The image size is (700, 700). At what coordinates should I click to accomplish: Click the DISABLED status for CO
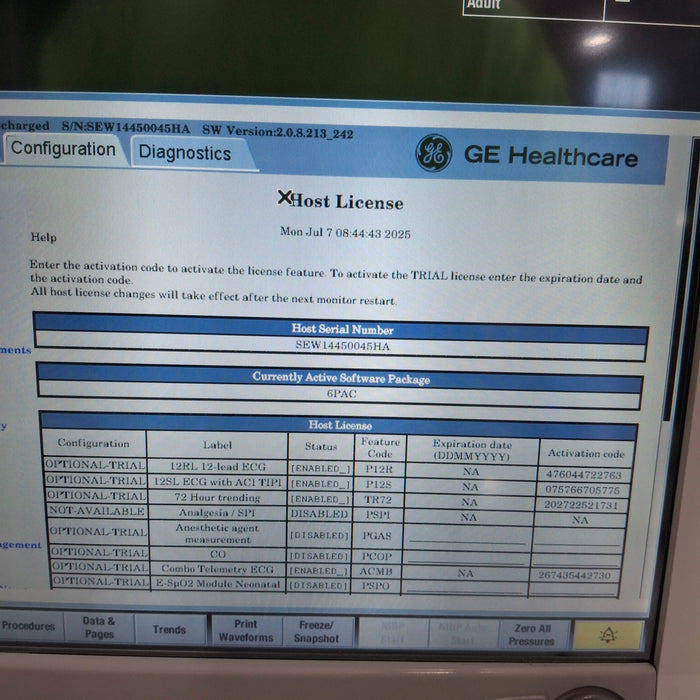coord(319,556)
